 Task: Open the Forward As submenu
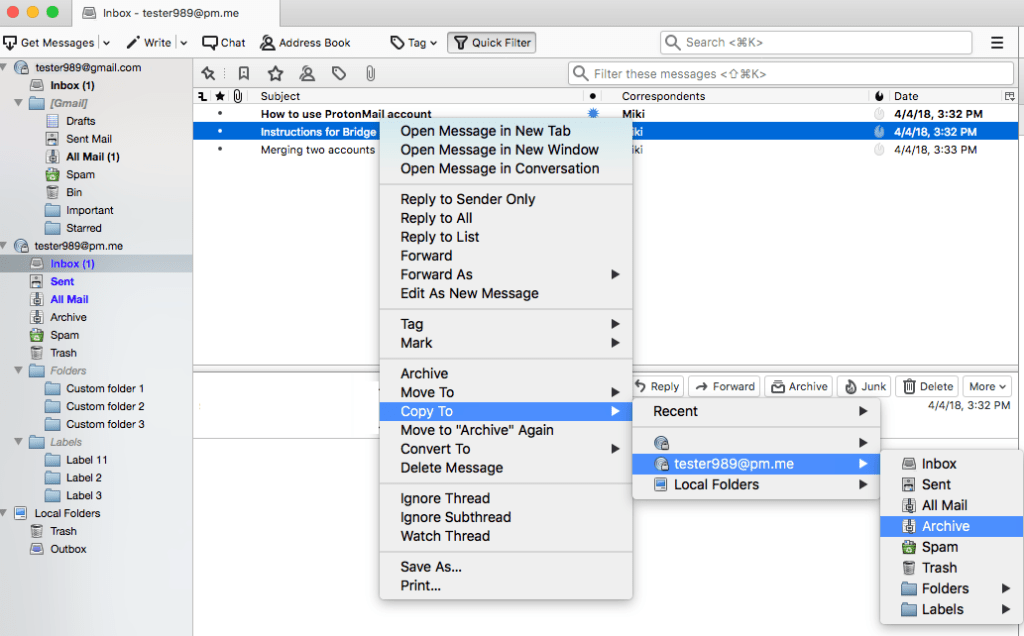pos(506,275)
